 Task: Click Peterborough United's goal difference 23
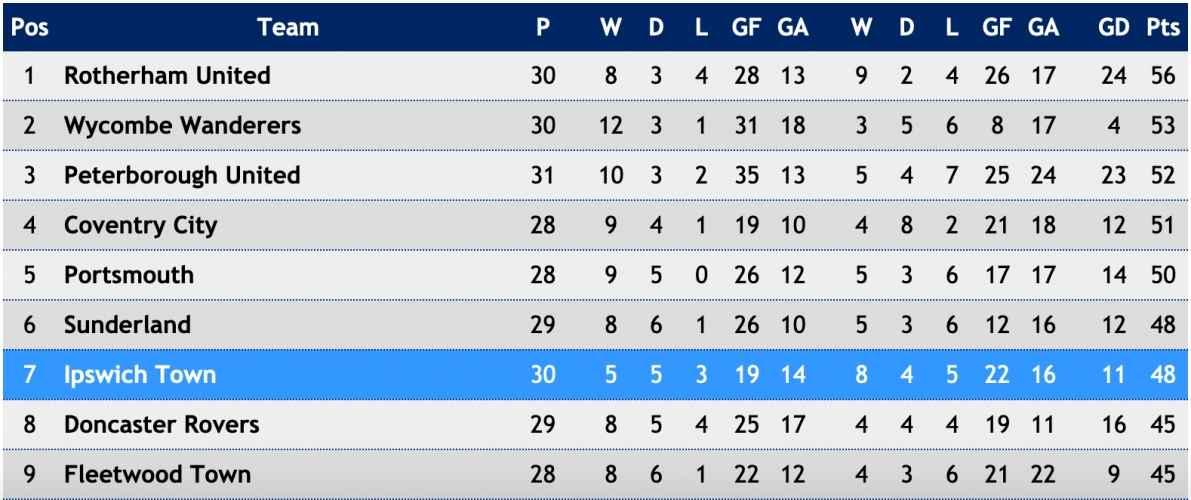pos(1114,176)
